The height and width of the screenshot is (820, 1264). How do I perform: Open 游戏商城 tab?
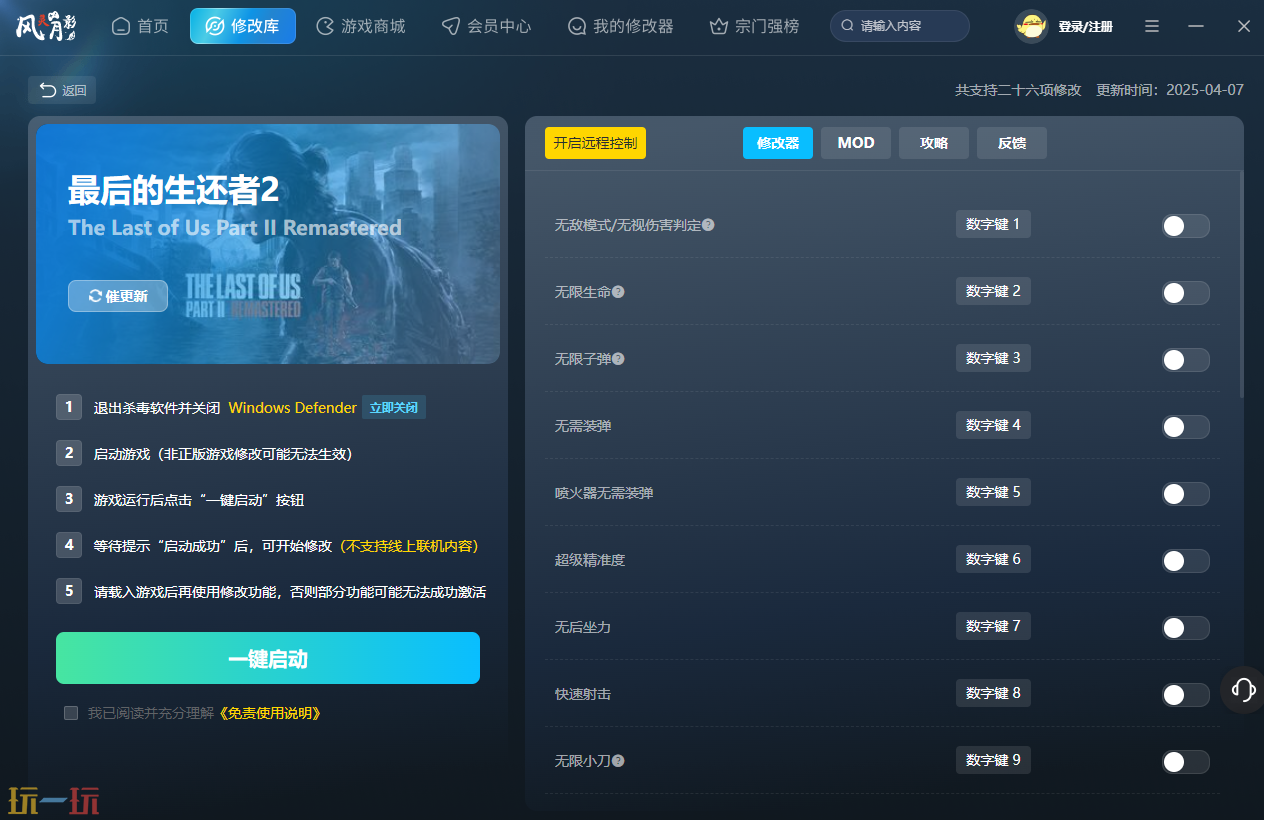pyautogui.click(x=361, y=26)
